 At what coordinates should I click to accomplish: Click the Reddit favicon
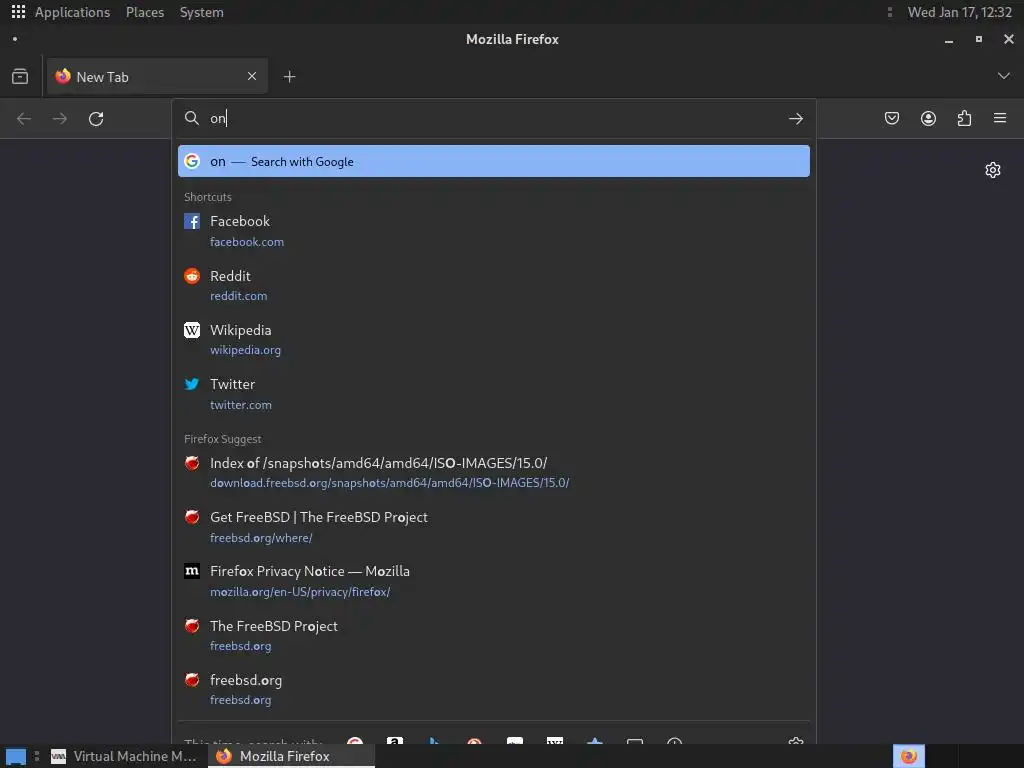(192, 276)
